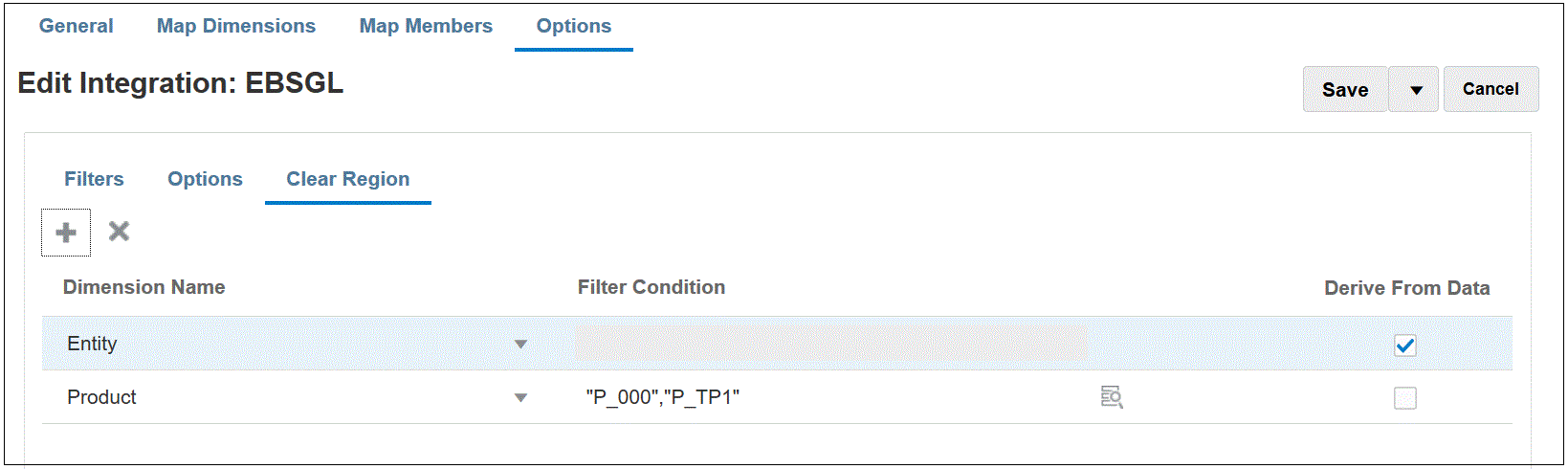Image resolution: width=1568 pixels, height=469 pixels.
Task: Open the Map Dimensions tab
Action: (x=236, y=26)
